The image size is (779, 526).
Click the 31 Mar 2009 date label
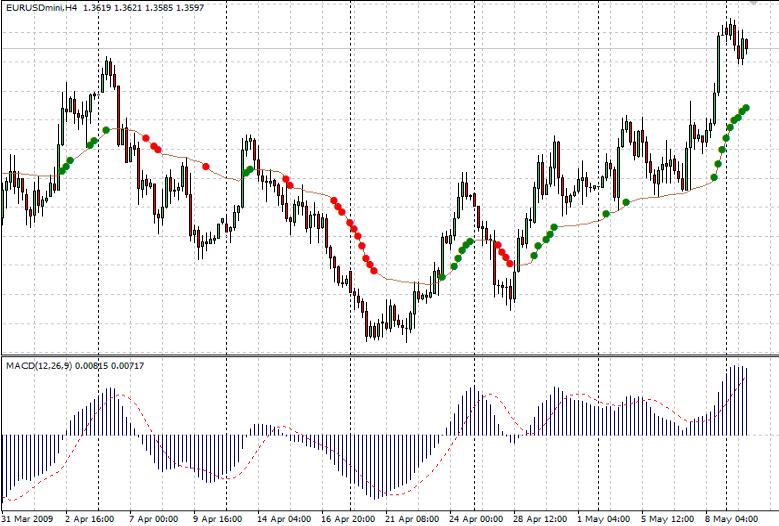tap(27, 519)
